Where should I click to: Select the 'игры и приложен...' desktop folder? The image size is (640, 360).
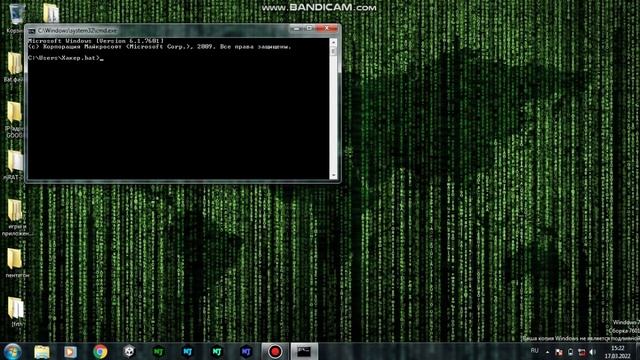(x=16, y=218)
